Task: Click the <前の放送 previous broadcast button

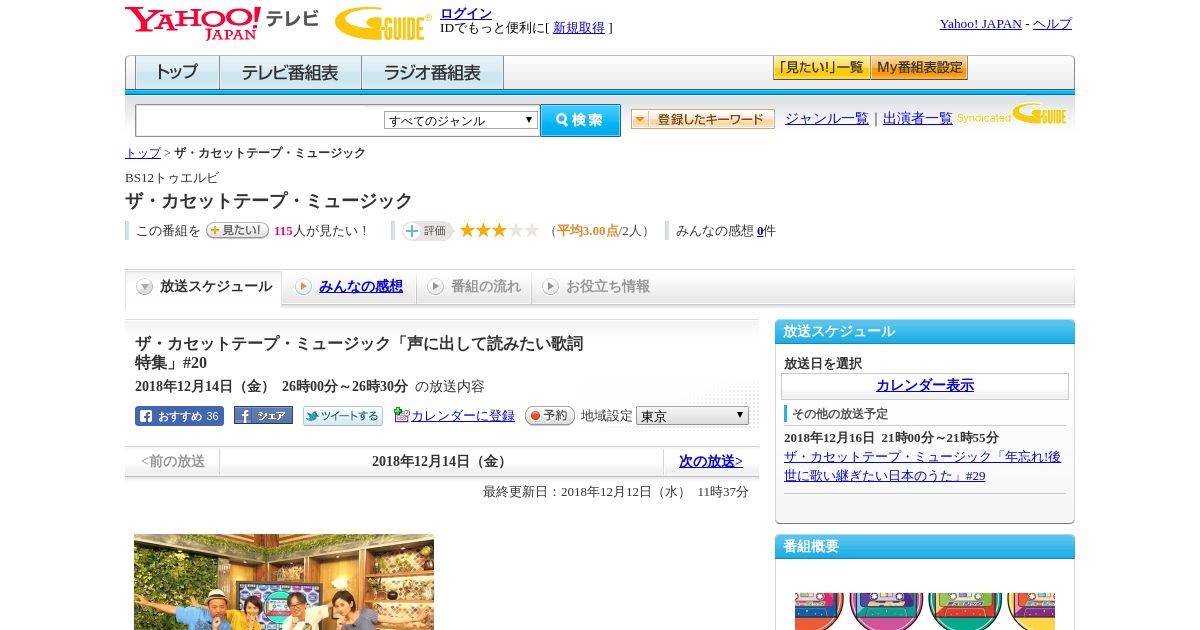Action: tap(173, 462)
